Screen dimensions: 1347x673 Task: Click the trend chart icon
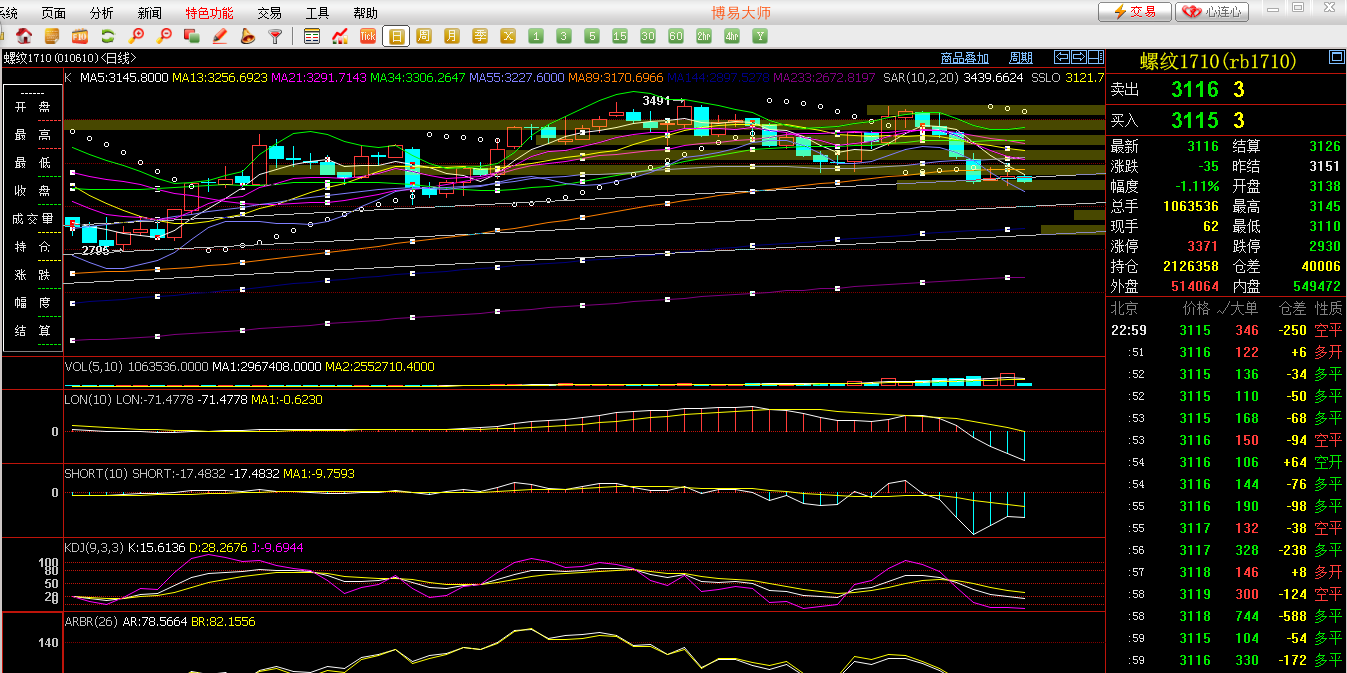(340, 36)
